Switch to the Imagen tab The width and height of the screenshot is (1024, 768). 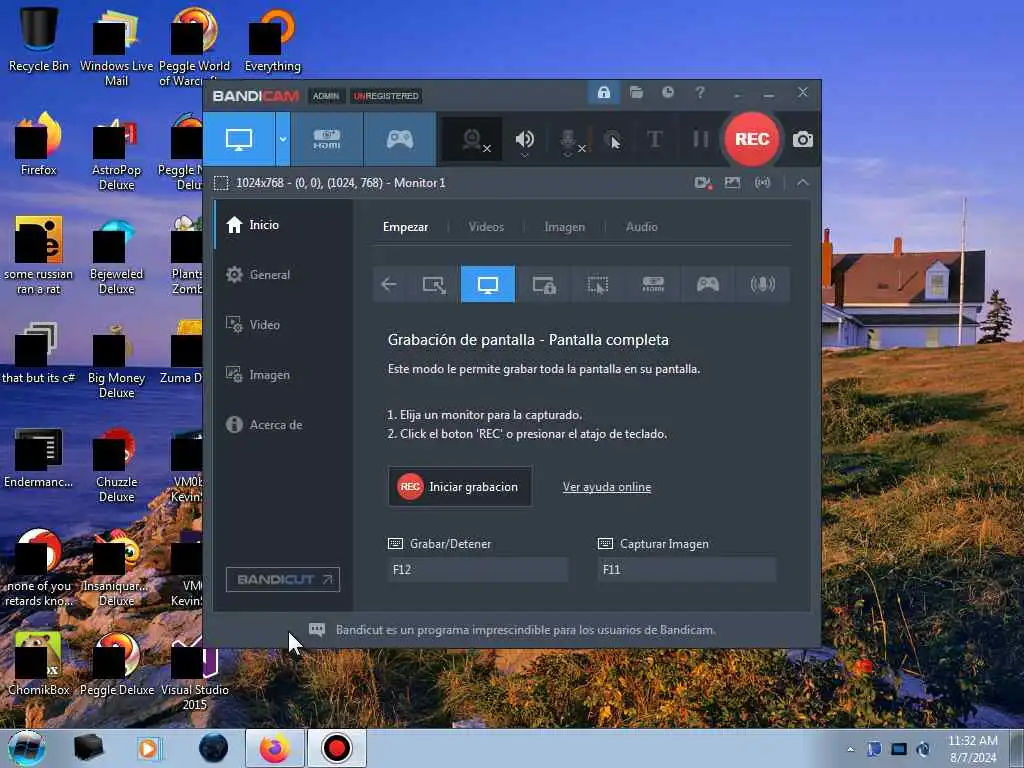click(x=564, y=227)
